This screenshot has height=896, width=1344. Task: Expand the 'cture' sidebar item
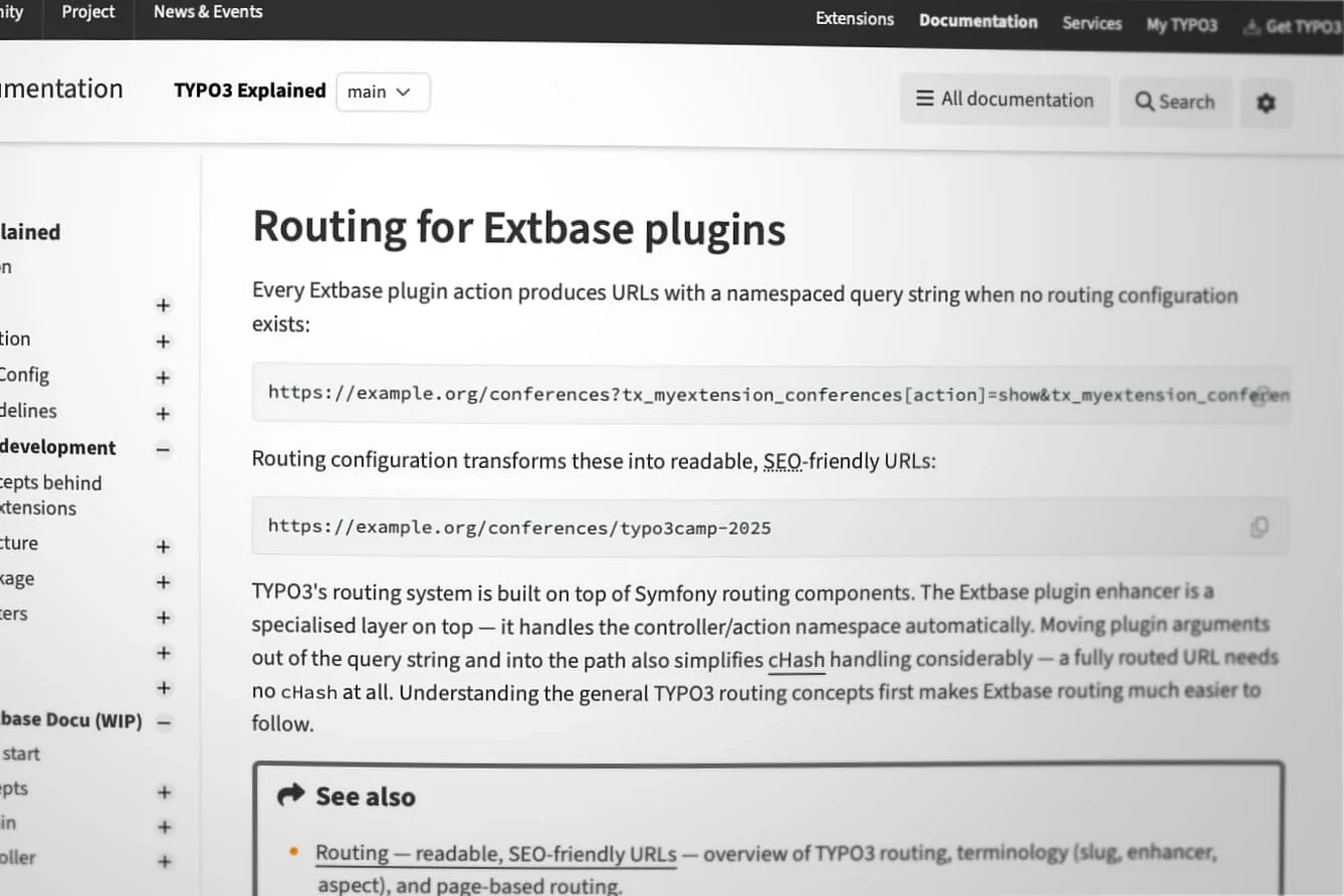click(x=163, y=547)
